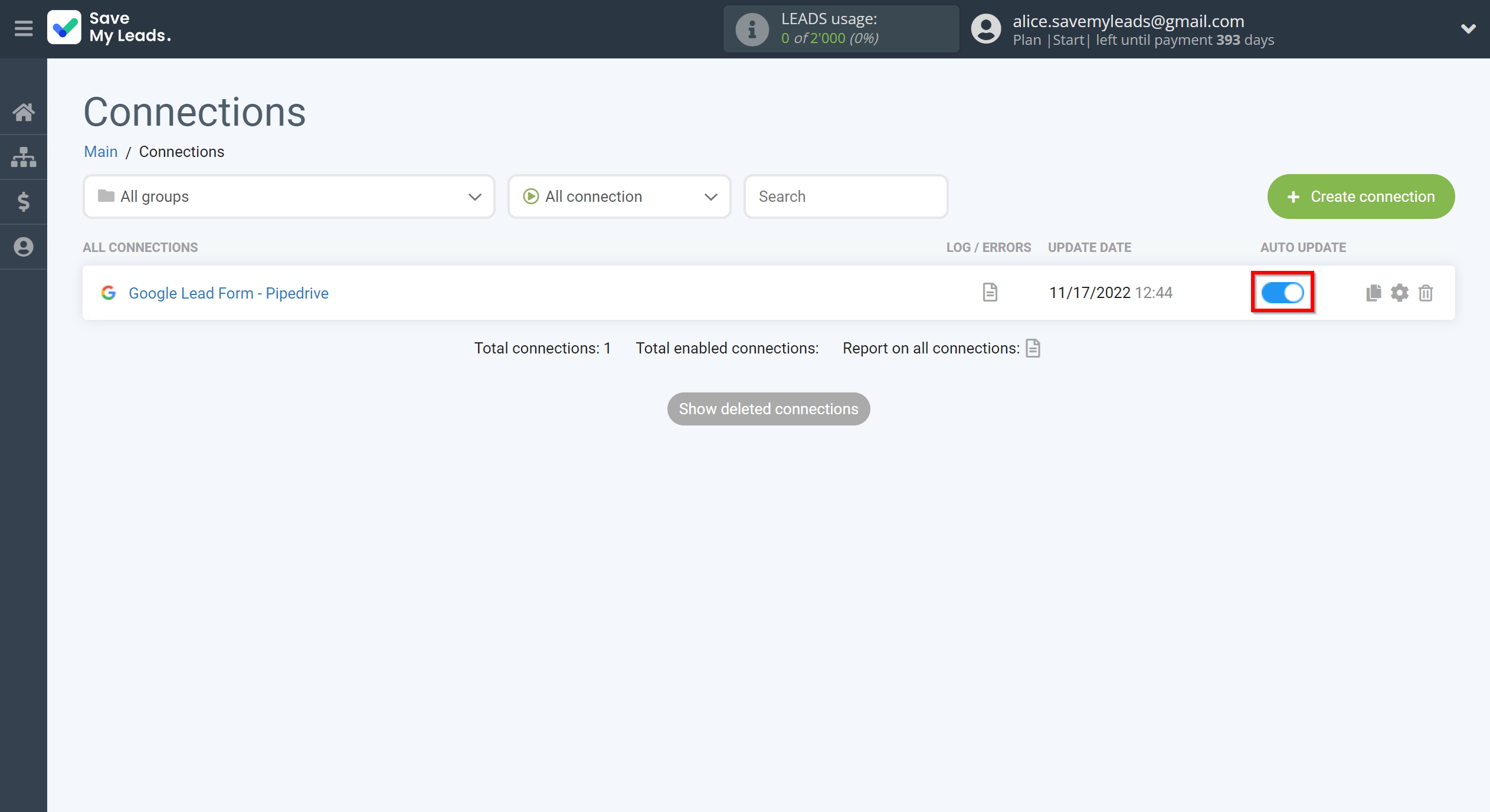Enable or disable the highlighted auto update toggle
The width and height of the screenshot is (1490, 812).
click(1283, 292)
